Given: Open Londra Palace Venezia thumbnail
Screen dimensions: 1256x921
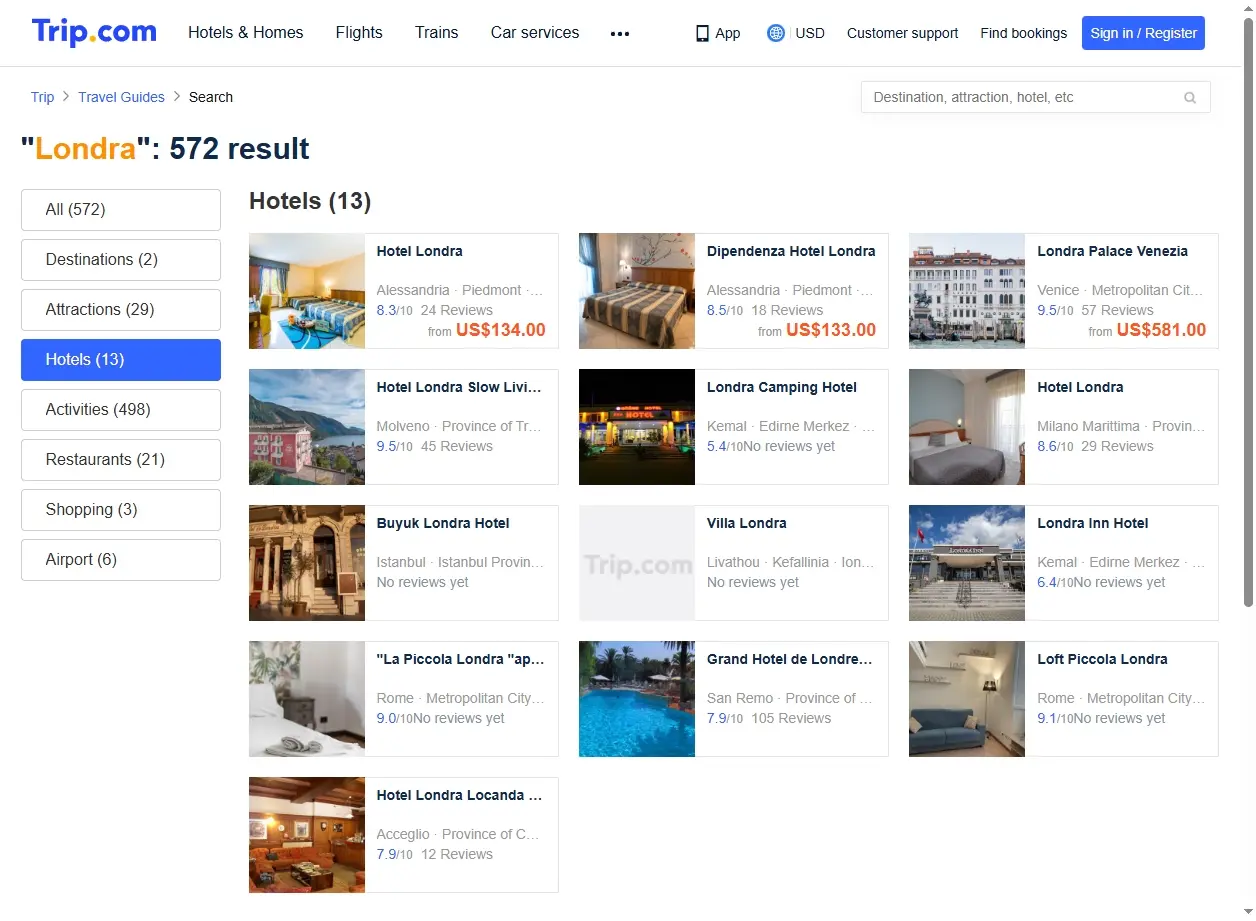Looking at the screenshot, I should (x=967, y=291).
